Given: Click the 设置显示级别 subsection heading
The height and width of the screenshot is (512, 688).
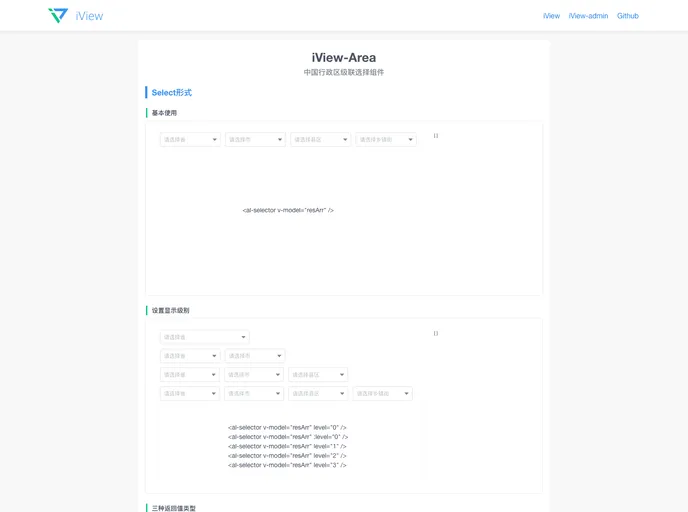Looking at the screenshot, I should [170, 310].
